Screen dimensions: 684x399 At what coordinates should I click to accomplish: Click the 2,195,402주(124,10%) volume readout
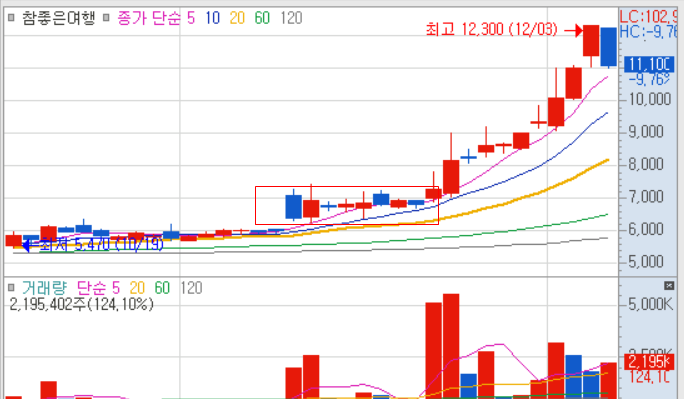pyautogui.click(x=82, y=304)
